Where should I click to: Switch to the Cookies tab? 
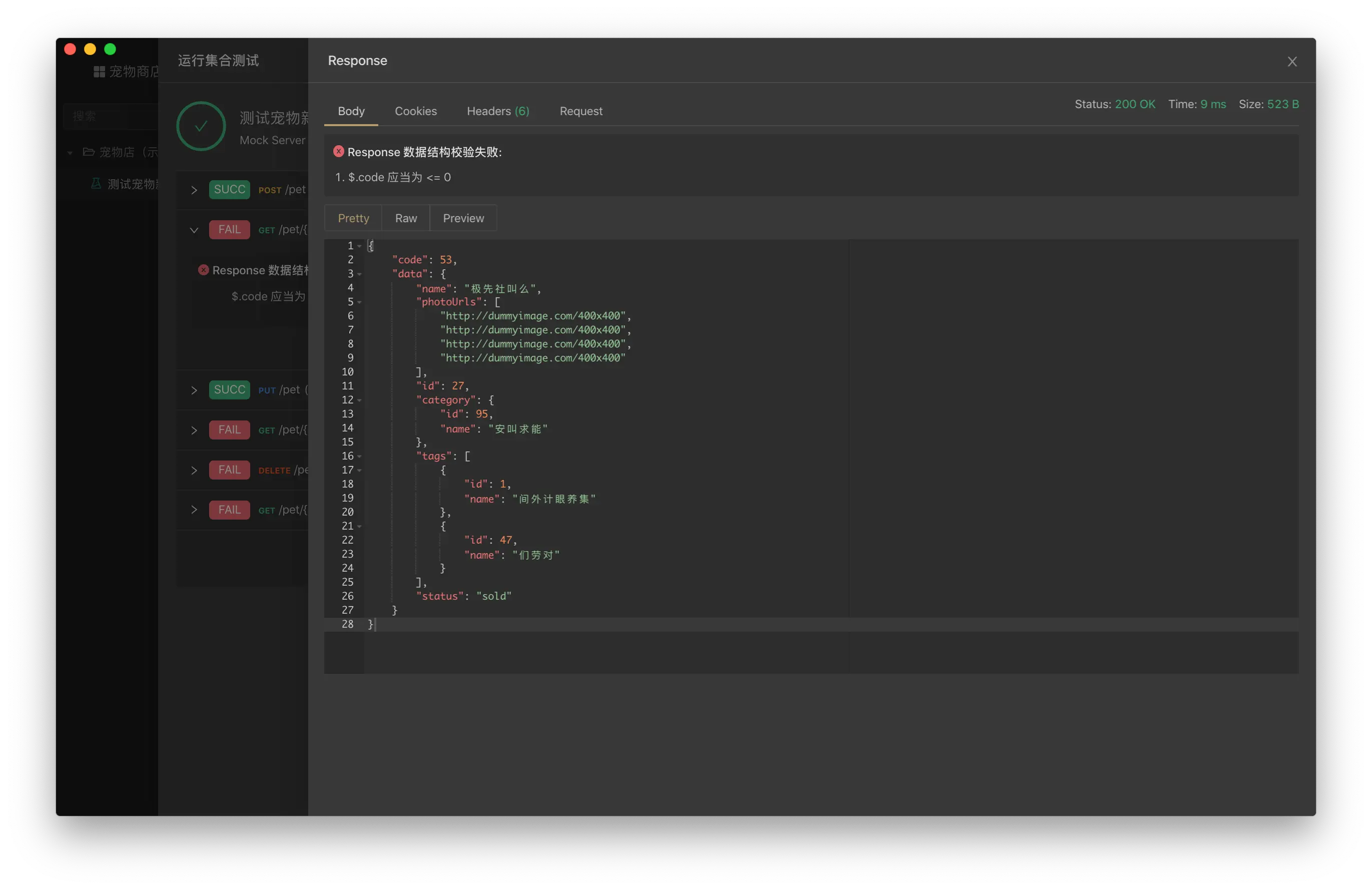point(415,111)
